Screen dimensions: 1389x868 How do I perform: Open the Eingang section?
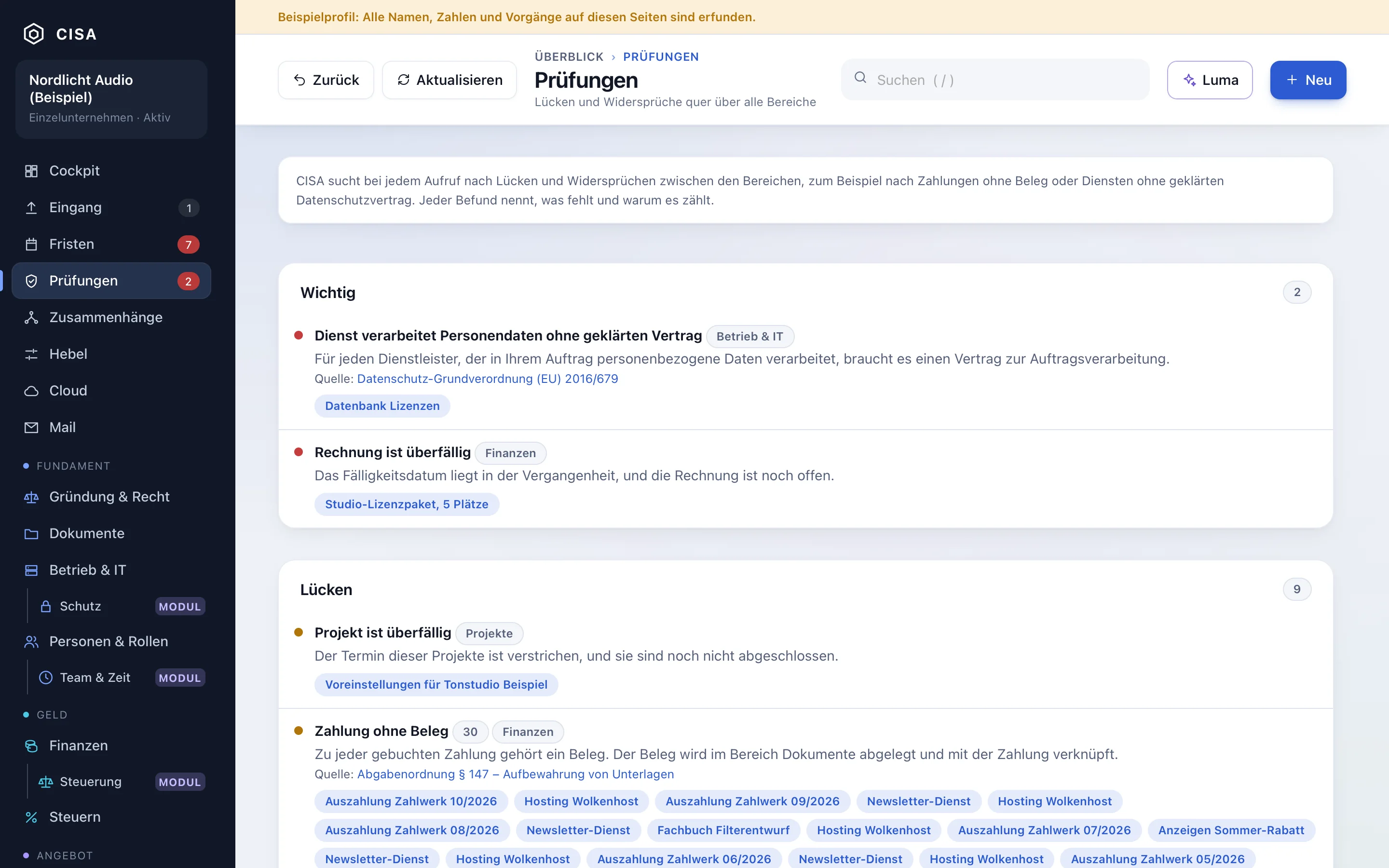coord(111,208)
